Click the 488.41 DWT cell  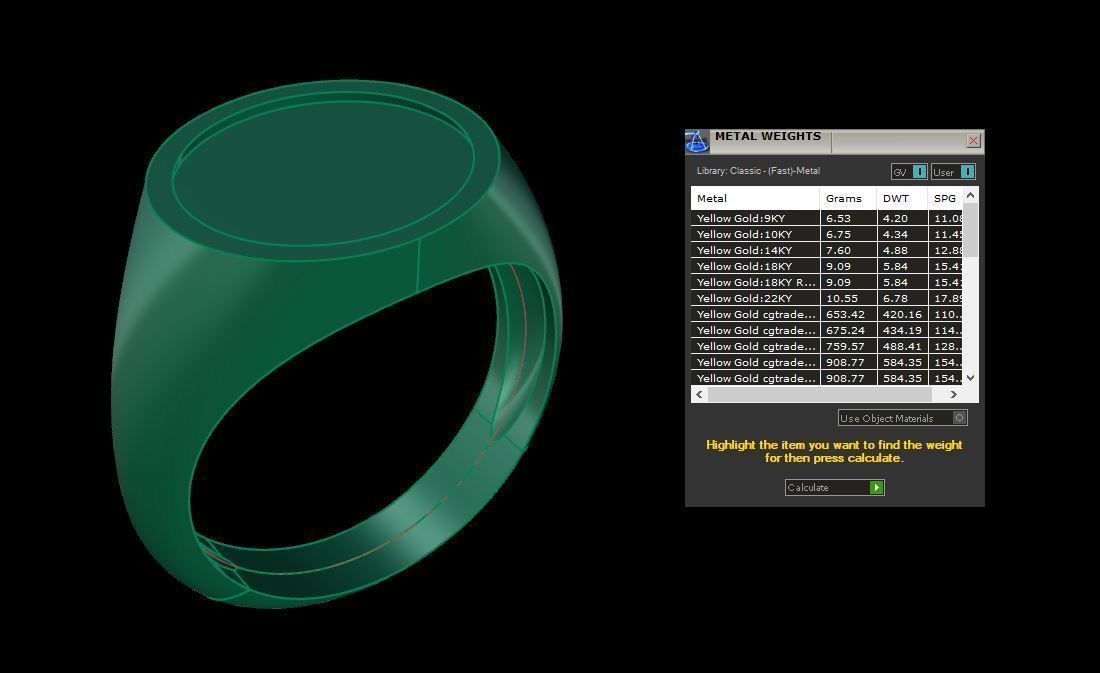pos(902,347)
